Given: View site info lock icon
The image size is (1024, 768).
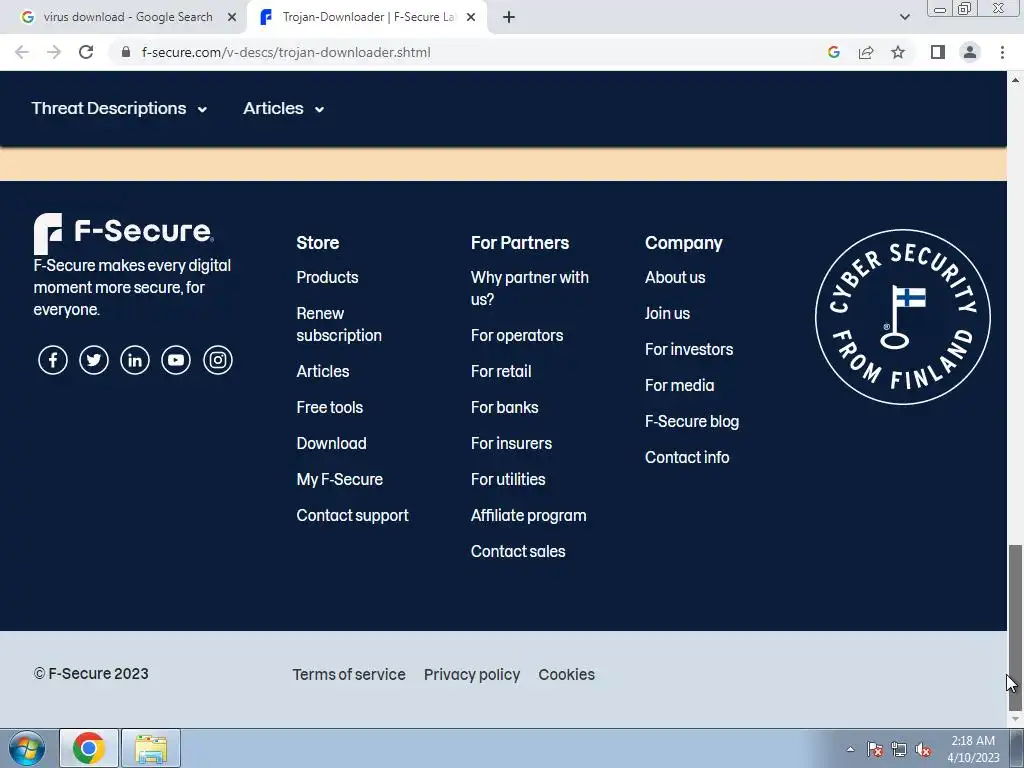Looking at the screenshot, I should (x=126, y=52).
